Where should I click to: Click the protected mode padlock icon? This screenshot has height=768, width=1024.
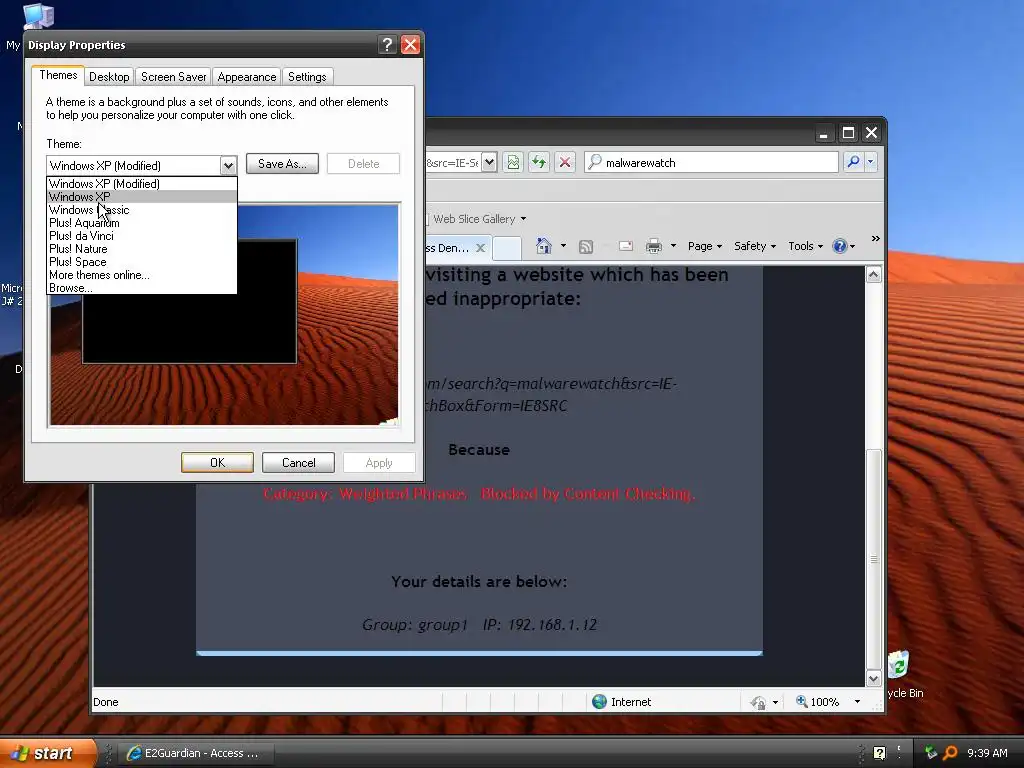click(758, 702)
